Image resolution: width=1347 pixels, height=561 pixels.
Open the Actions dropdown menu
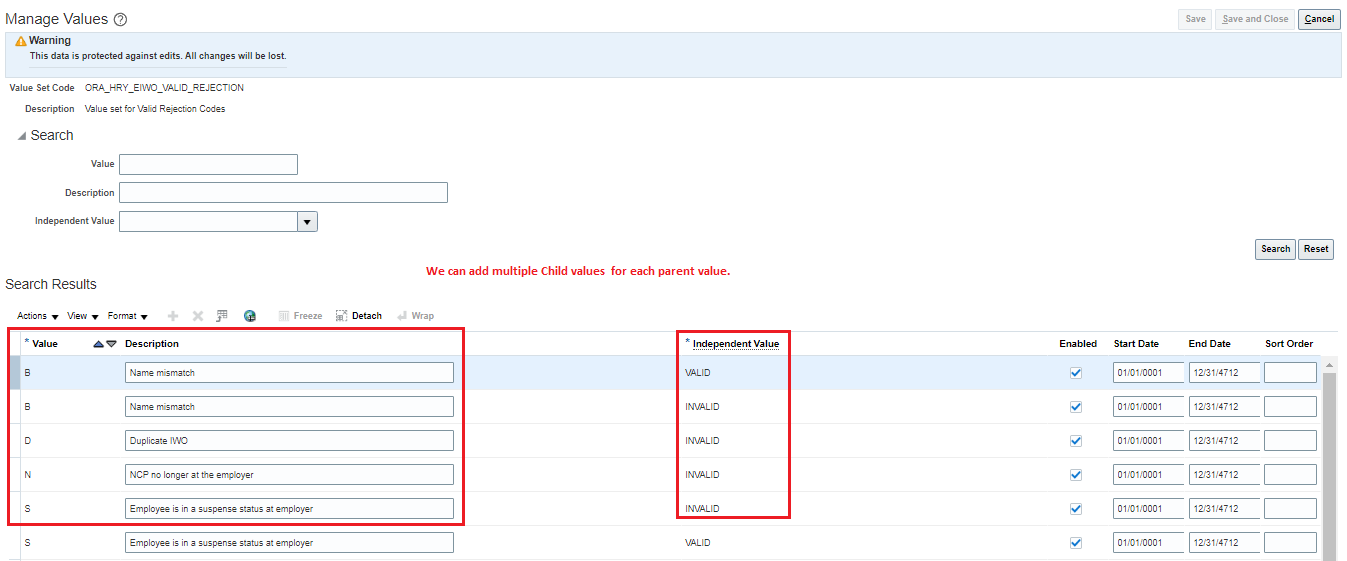pyautogui.click(x=38, y=316)
